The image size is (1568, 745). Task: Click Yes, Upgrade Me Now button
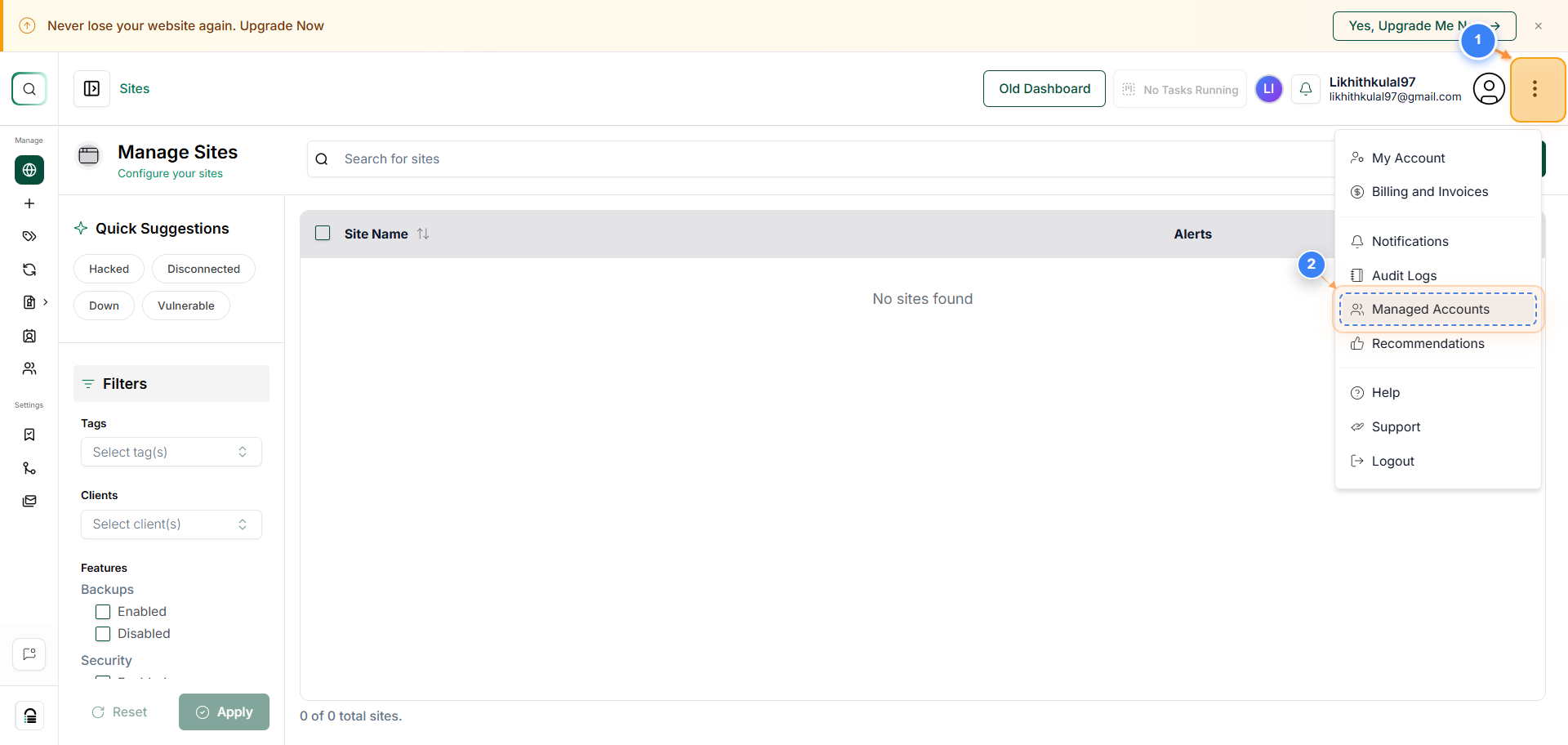tap(1424, 26)
